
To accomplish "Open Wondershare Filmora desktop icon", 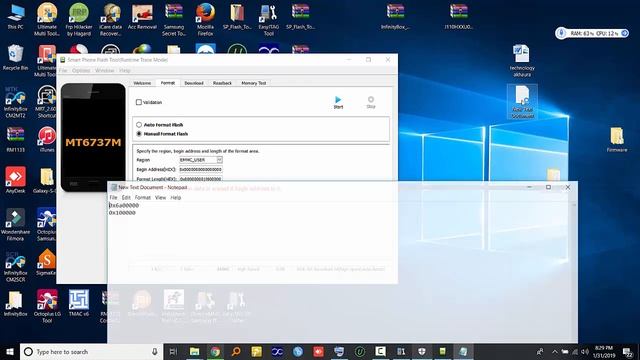I will click(x=16, y=224).
